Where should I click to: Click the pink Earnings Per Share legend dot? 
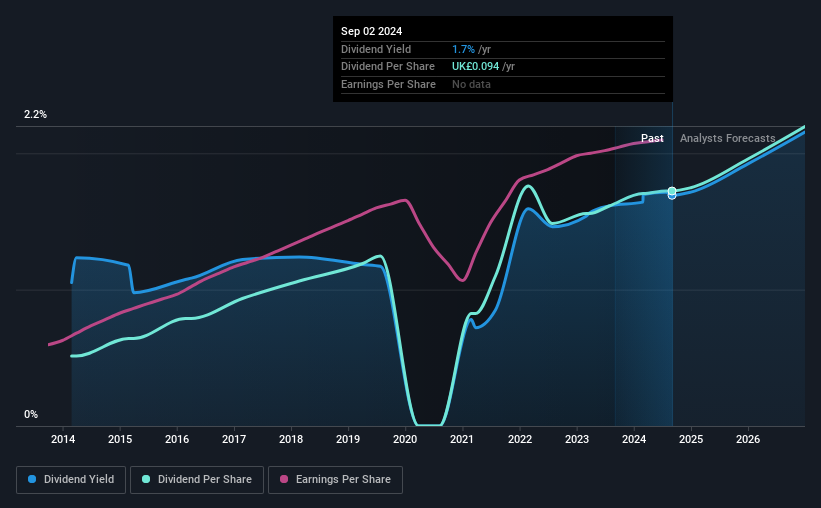[284, 479]
